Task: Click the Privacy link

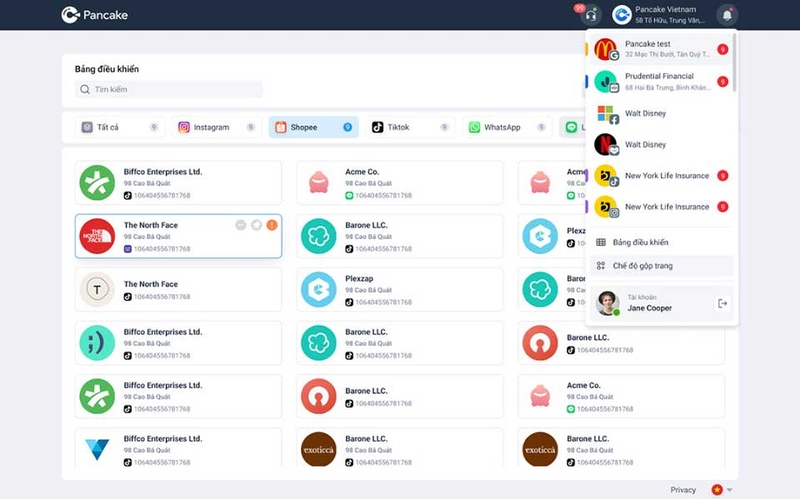Action: pos(683,490)
